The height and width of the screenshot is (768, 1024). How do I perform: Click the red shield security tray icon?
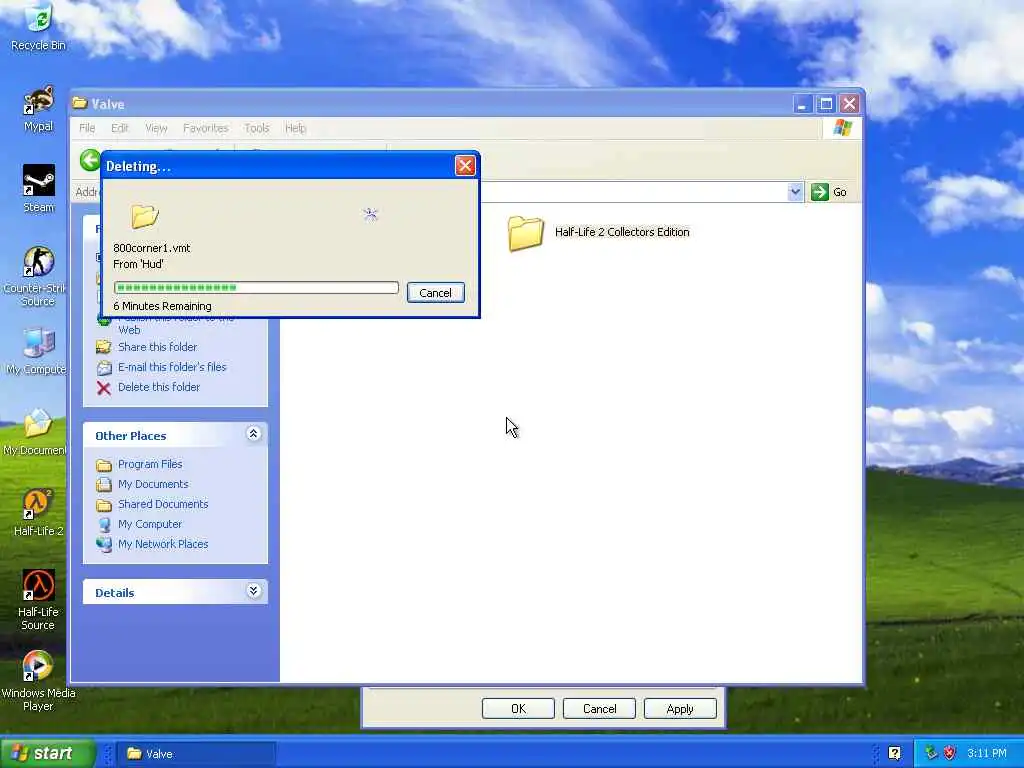pos(950,754)
